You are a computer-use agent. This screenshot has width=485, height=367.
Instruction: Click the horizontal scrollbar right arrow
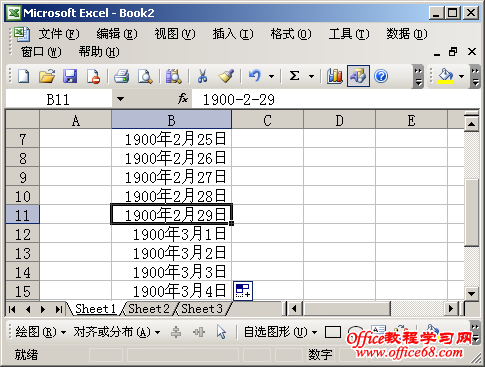451,309
